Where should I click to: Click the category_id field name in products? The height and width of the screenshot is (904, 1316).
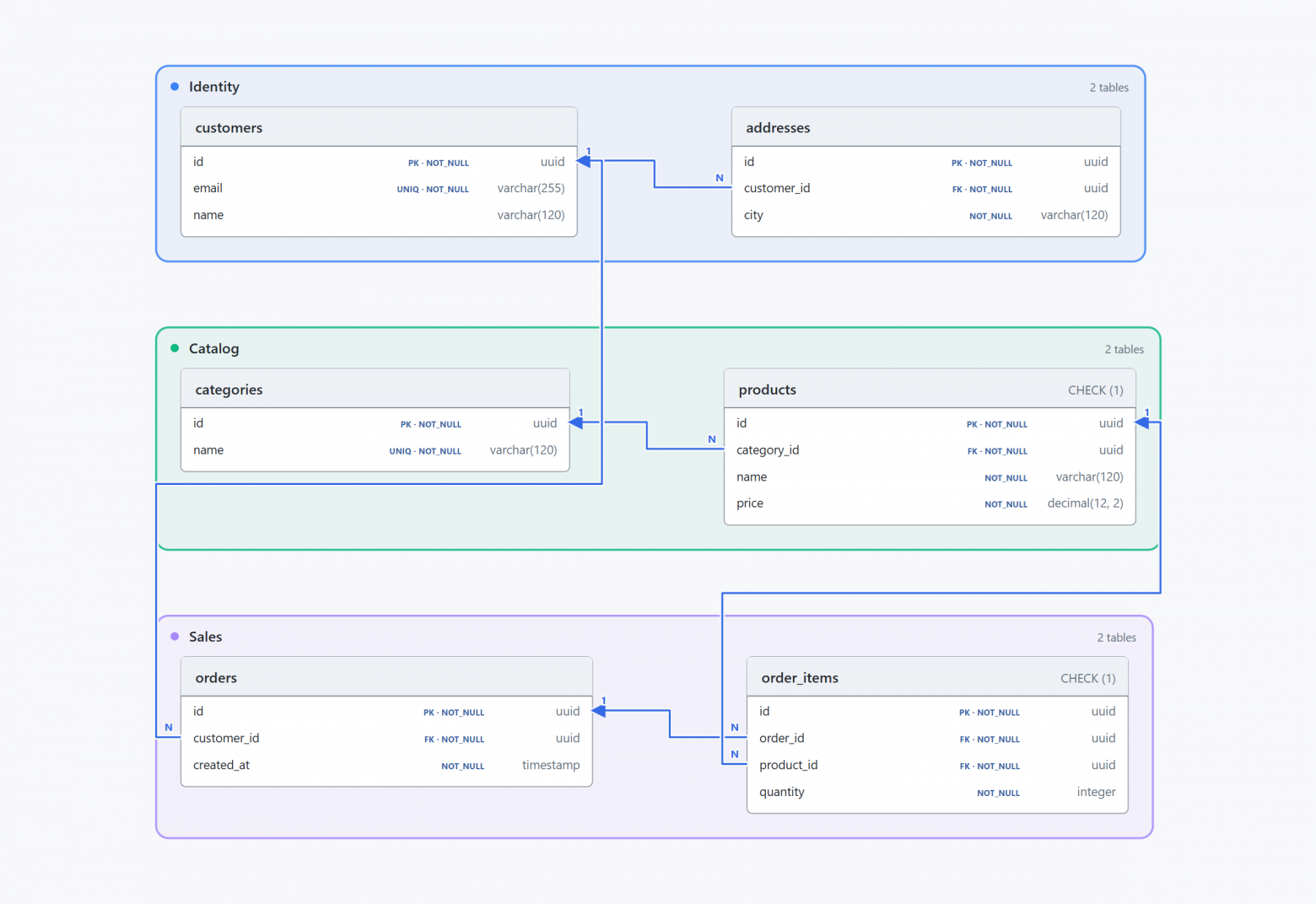tap(768, 450)
